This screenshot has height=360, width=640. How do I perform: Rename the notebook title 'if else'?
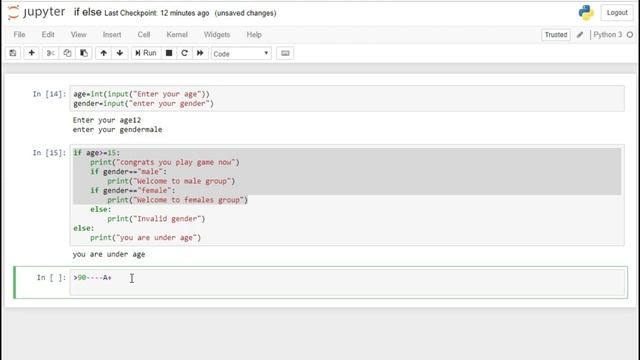tap(87, 12)
